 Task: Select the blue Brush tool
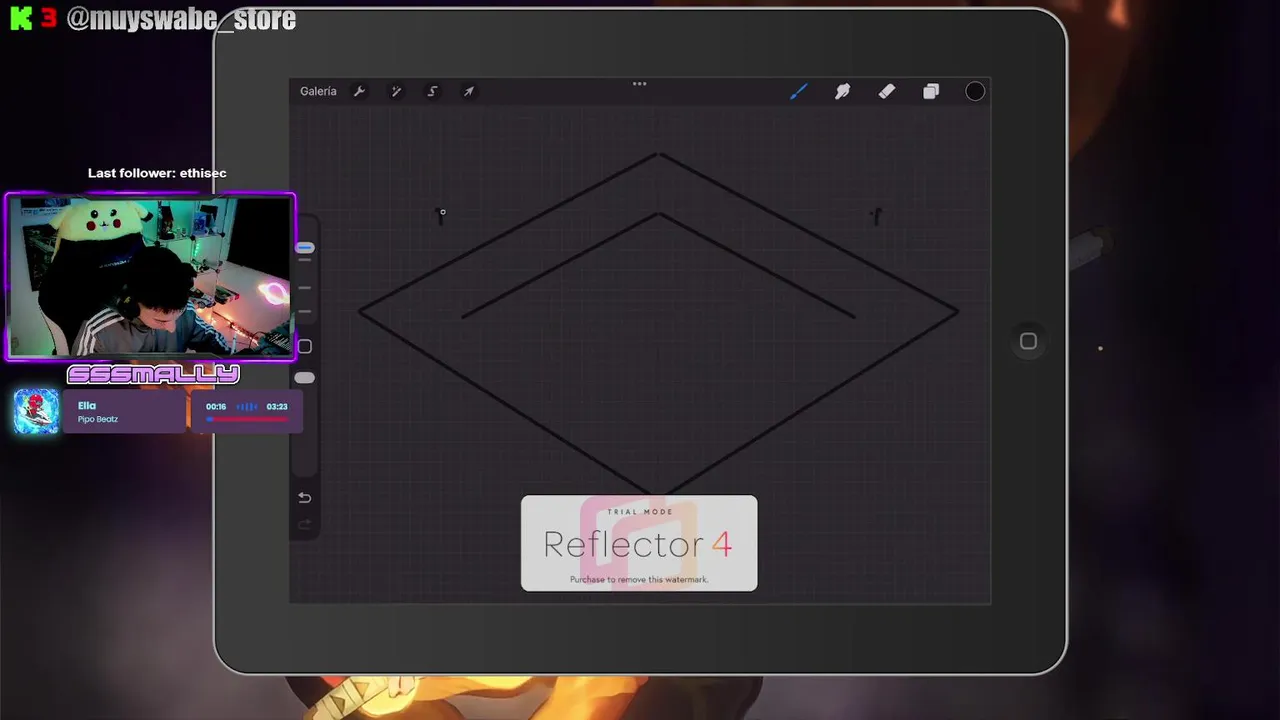pyautogui.click(x=798, y=91)
